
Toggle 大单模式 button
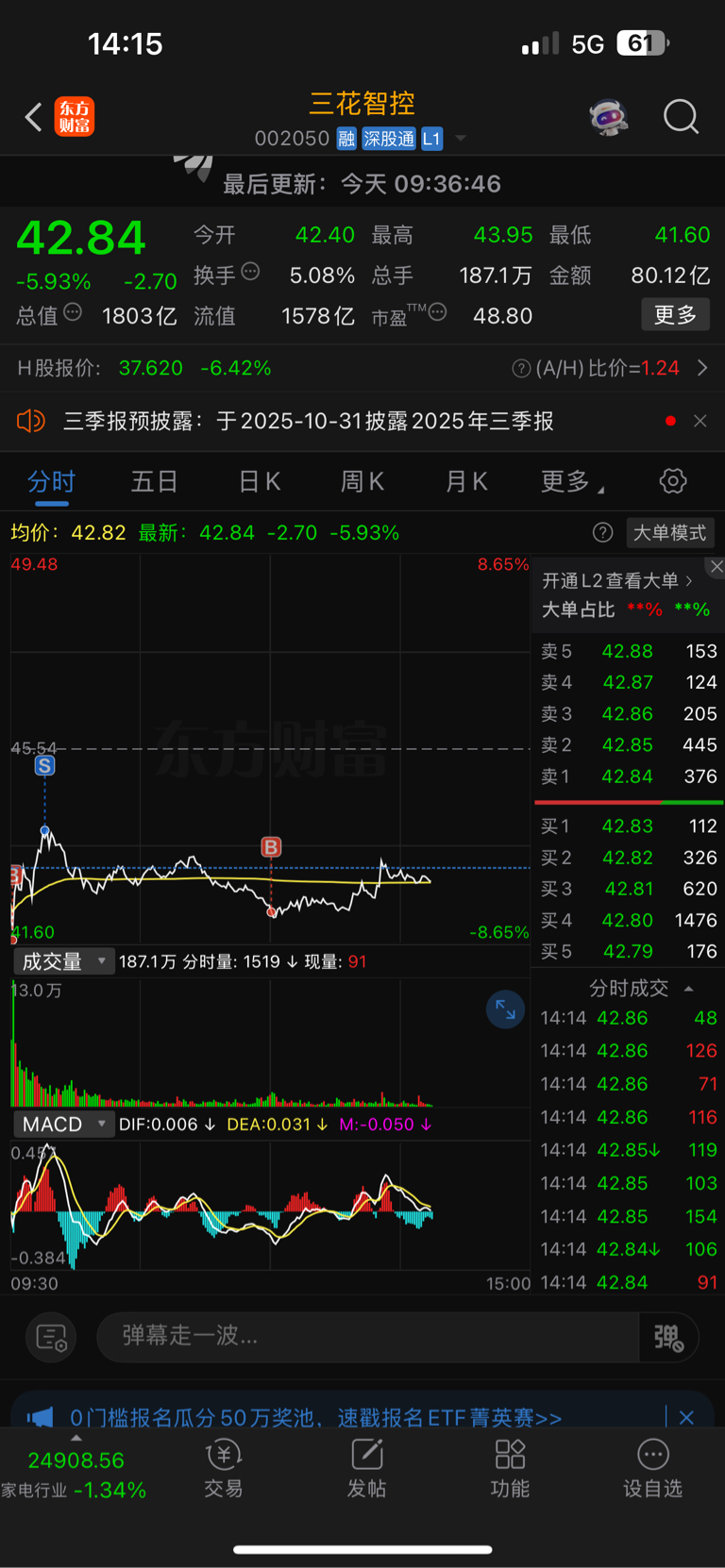669,533
